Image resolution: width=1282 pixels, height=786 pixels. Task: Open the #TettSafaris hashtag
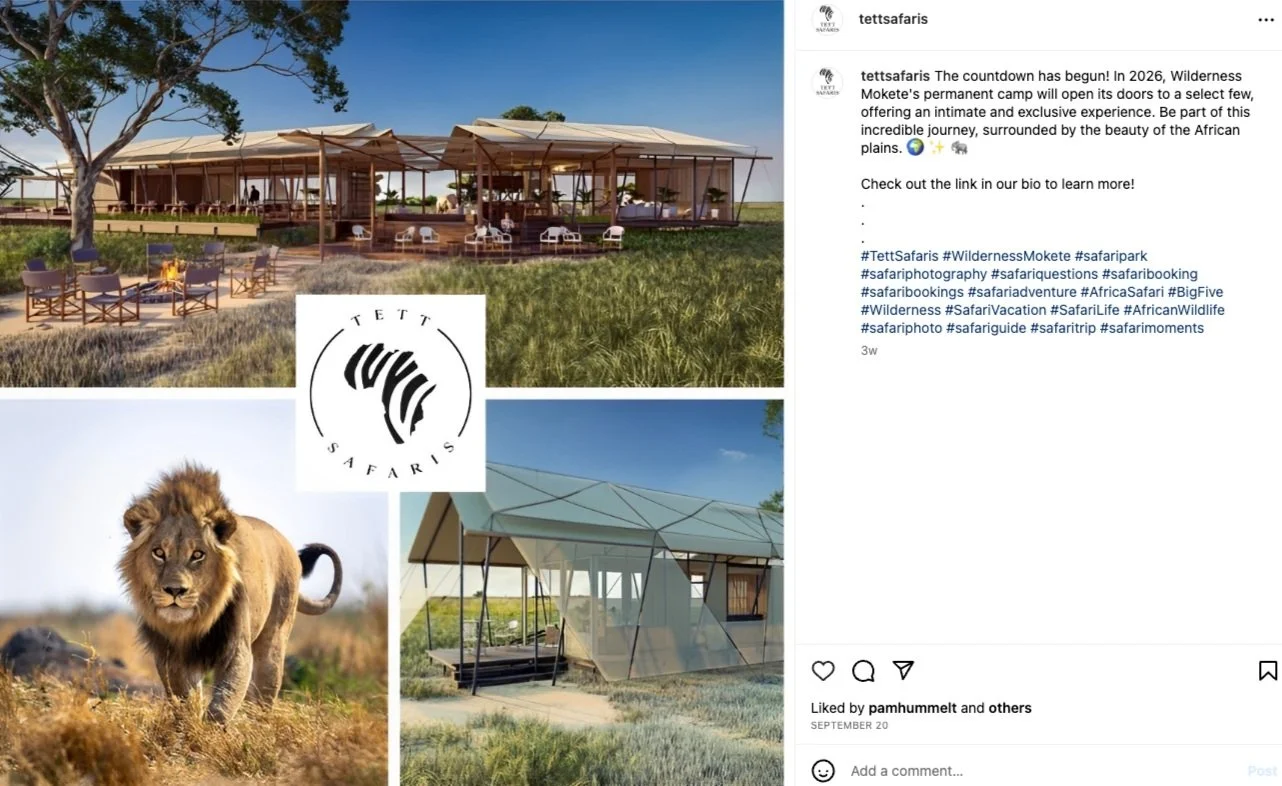pyautogui.click(x=899, y=256)
